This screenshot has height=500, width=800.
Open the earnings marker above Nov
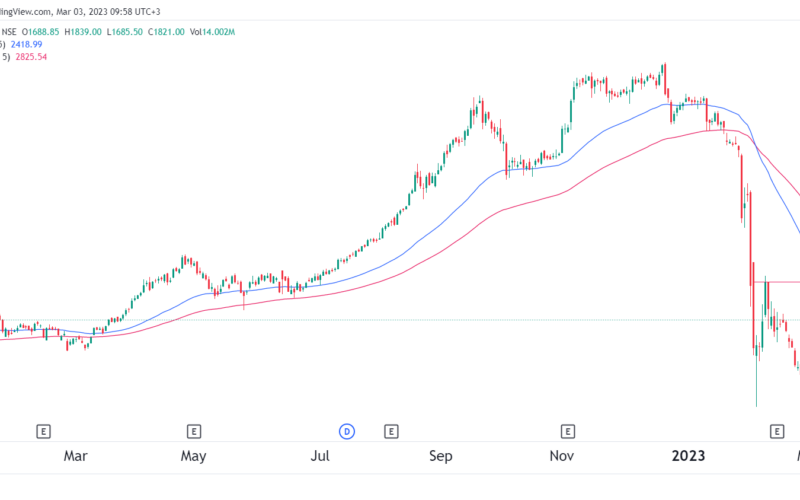(x=567, y=431)
